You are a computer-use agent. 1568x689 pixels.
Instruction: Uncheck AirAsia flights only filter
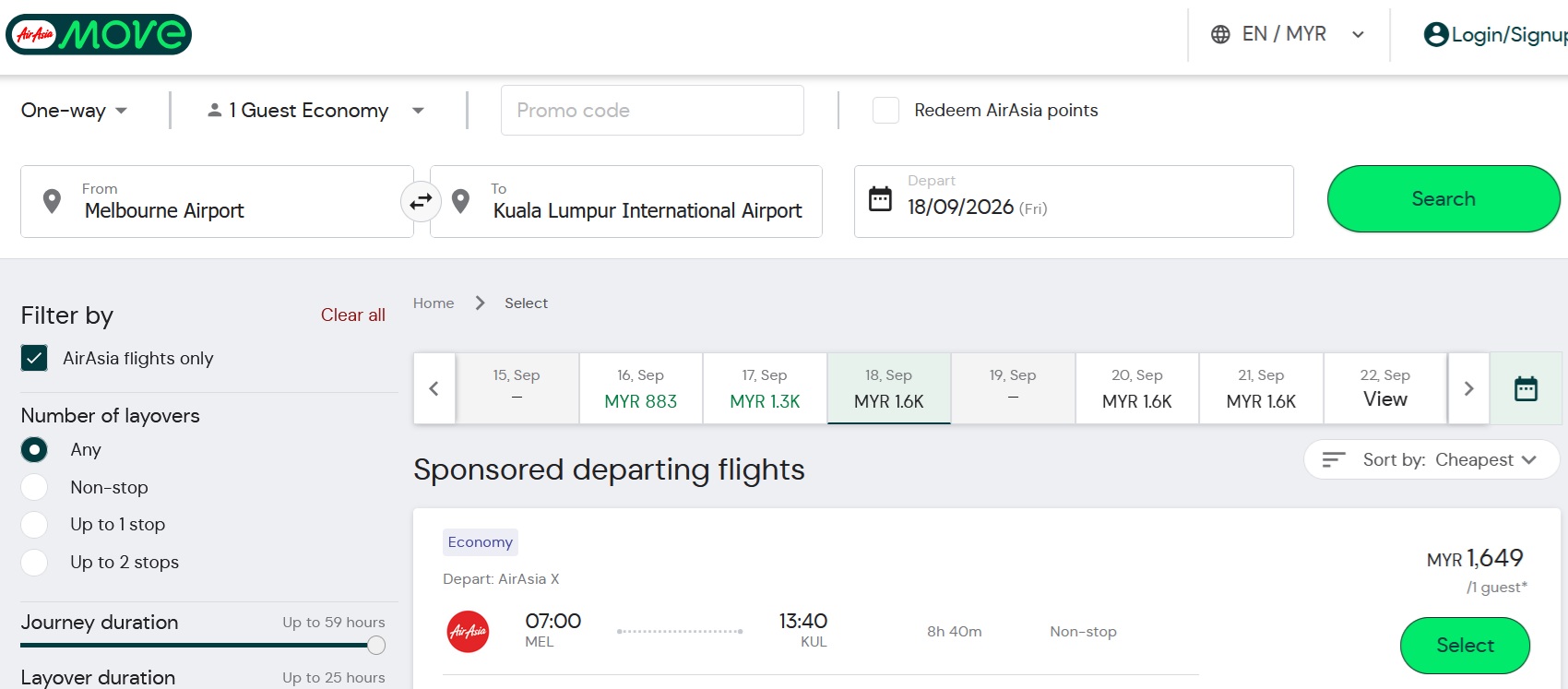pos(34,358)
